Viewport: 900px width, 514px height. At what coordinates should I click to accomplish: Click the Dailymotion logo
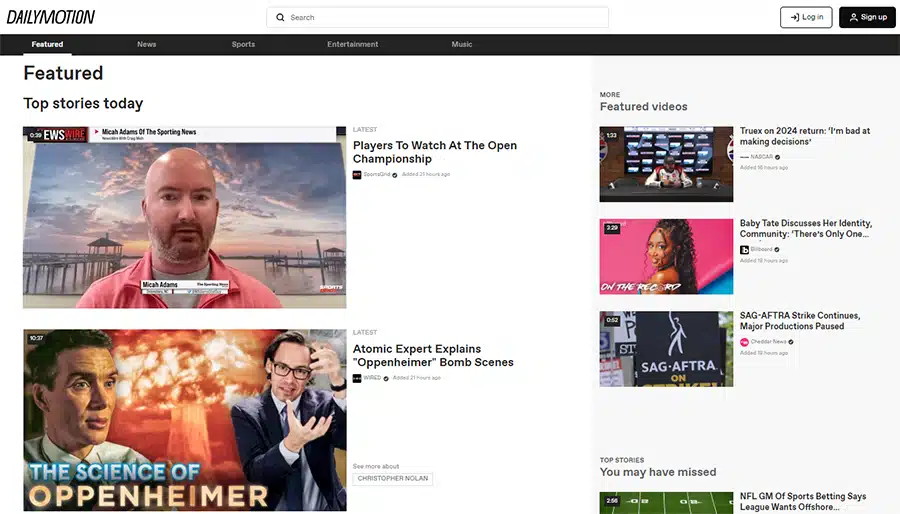pyautogui.click(x=51, y=17)
